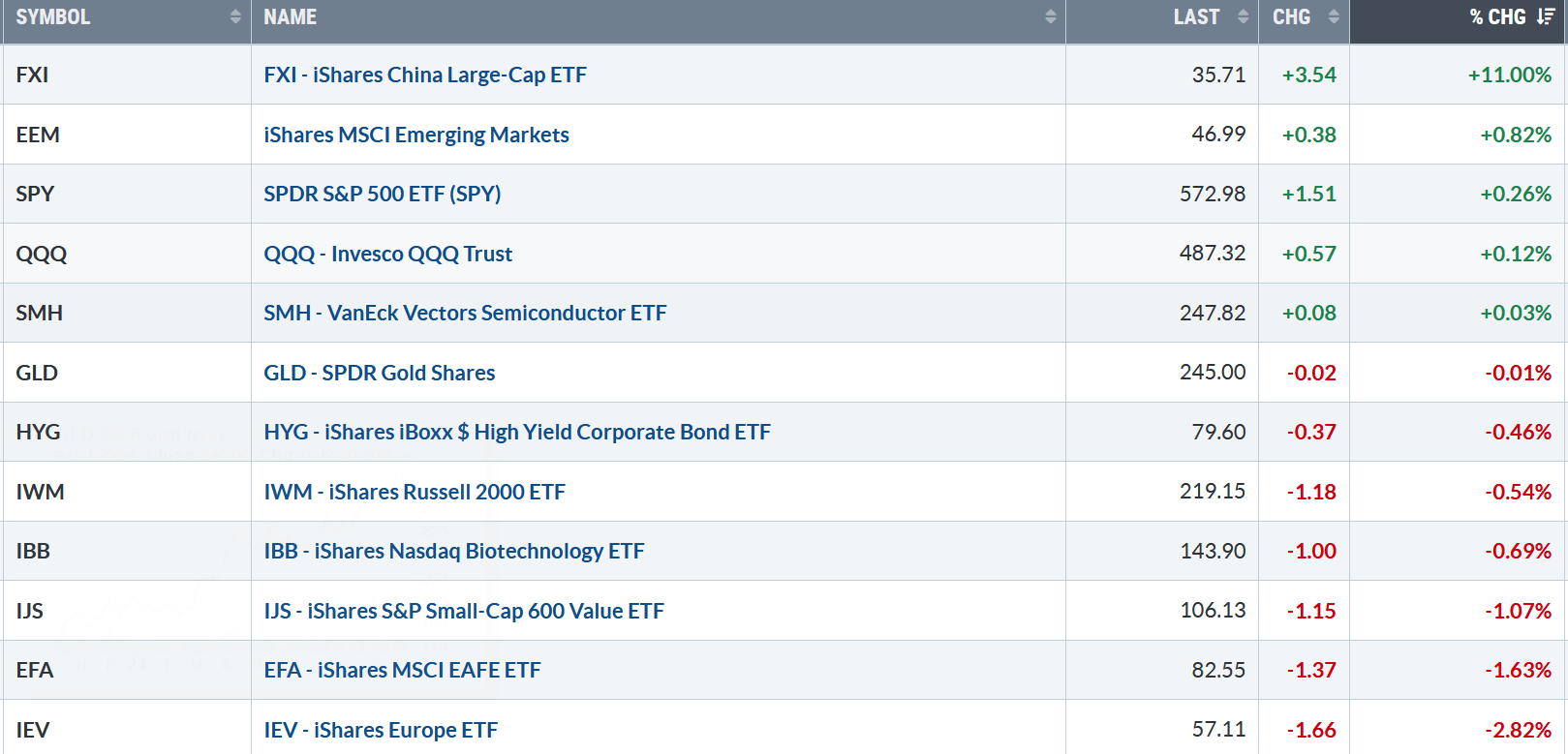Click FXI percent change +11.00%
1568x754 pixels.
click(1510, 75)
